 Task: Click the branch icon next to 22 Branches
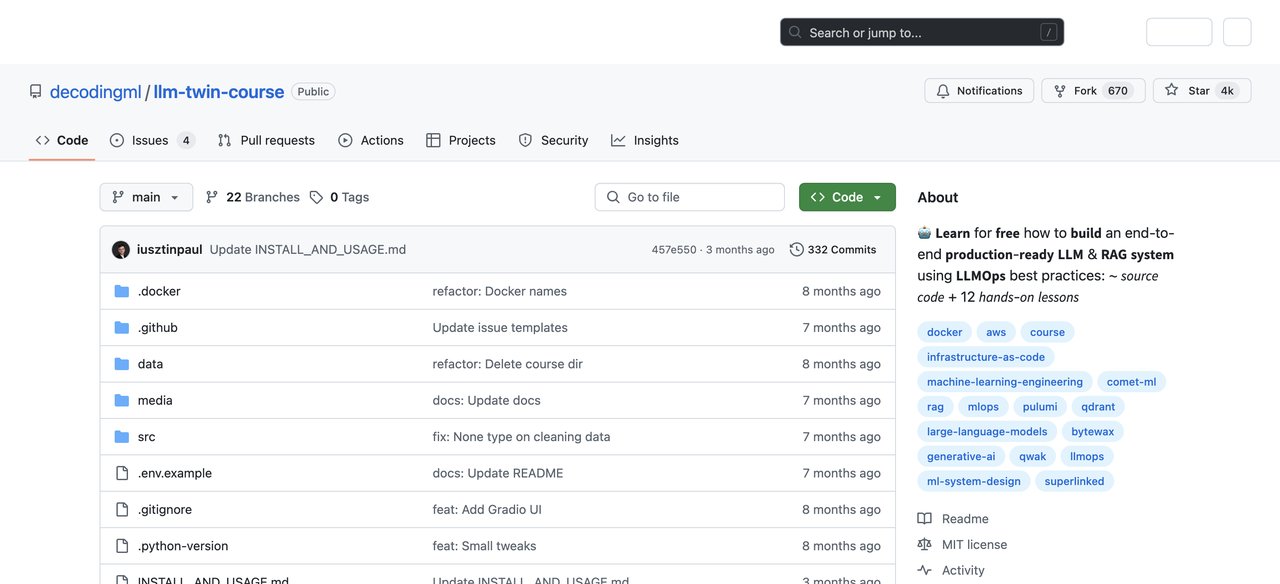[212, 197]
